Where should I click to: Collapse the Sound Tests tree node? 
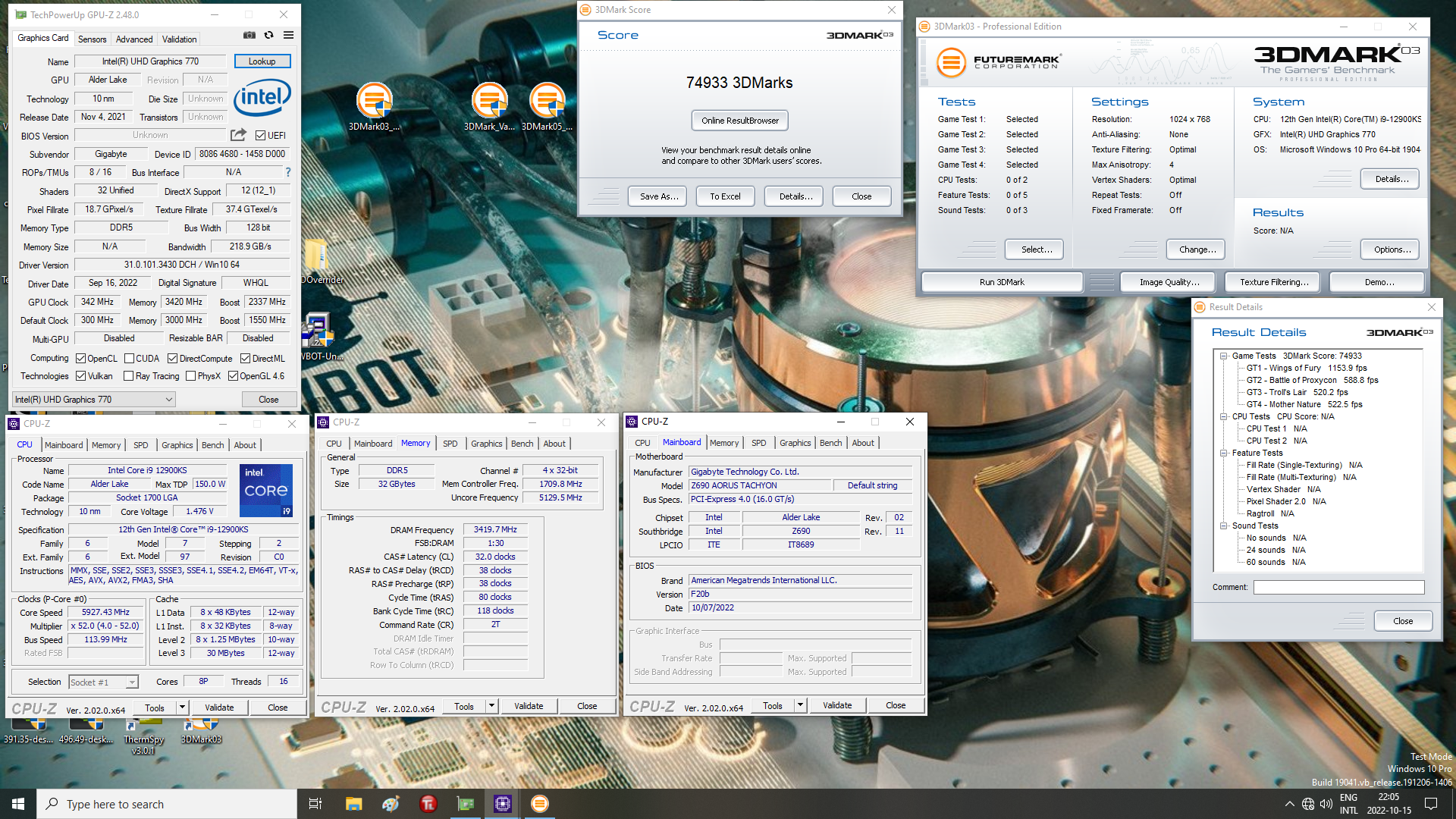[1223, 526]
